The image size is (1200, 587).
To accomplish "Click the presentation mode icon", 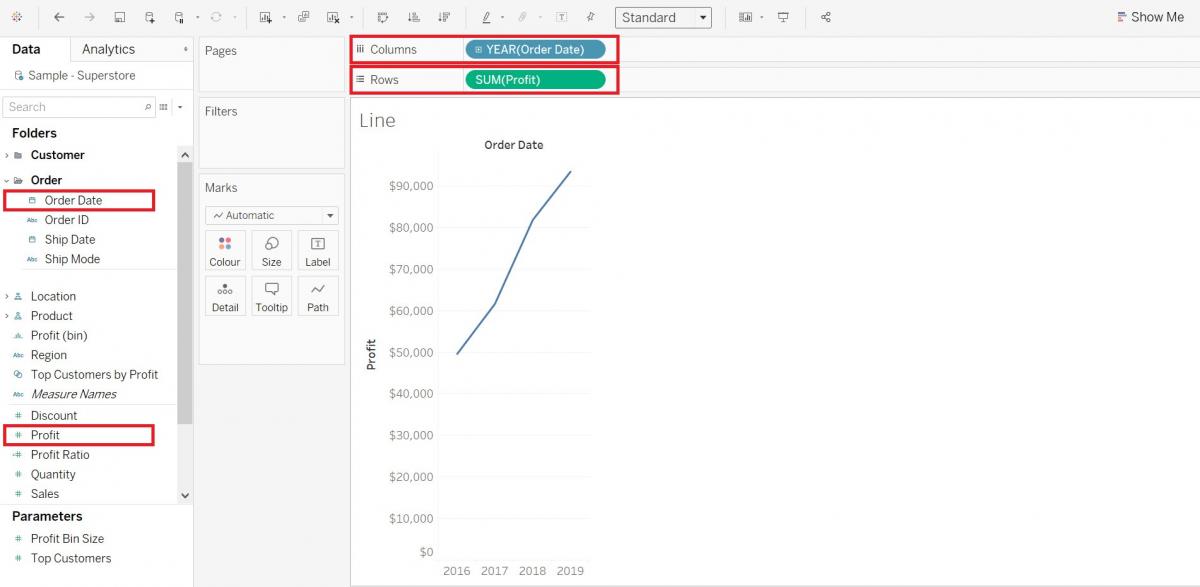I will click(783, 17).
